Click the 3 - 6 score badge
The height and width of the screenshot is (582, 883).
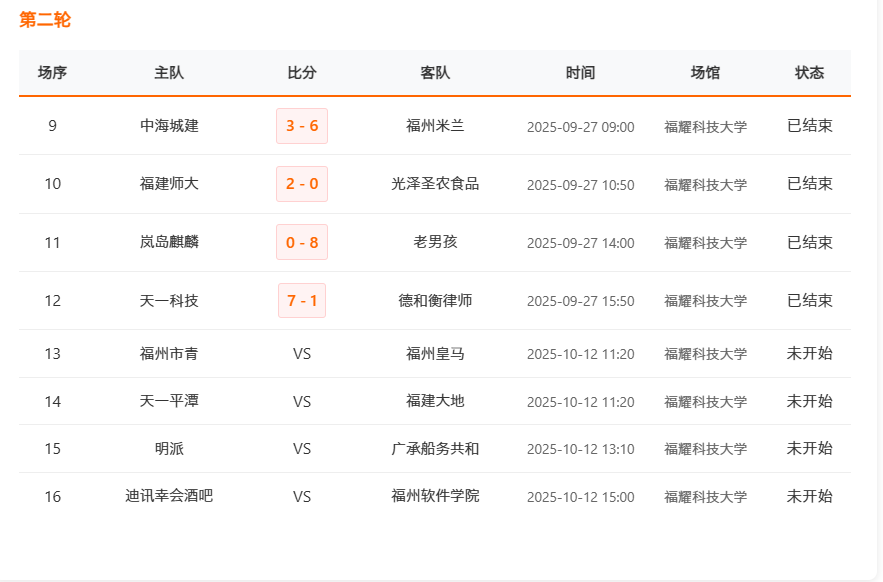[x=302, y=126]
